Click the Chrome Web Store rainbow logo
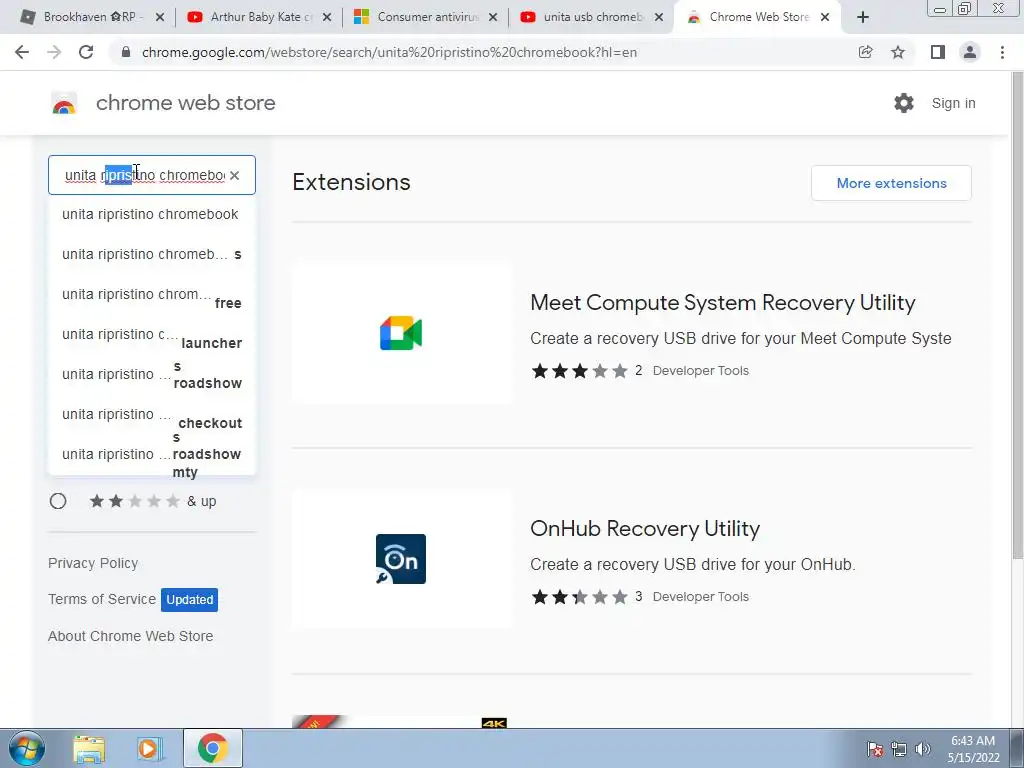The height and width of the screenshot is (768, 1024). [x=64, y=104]
